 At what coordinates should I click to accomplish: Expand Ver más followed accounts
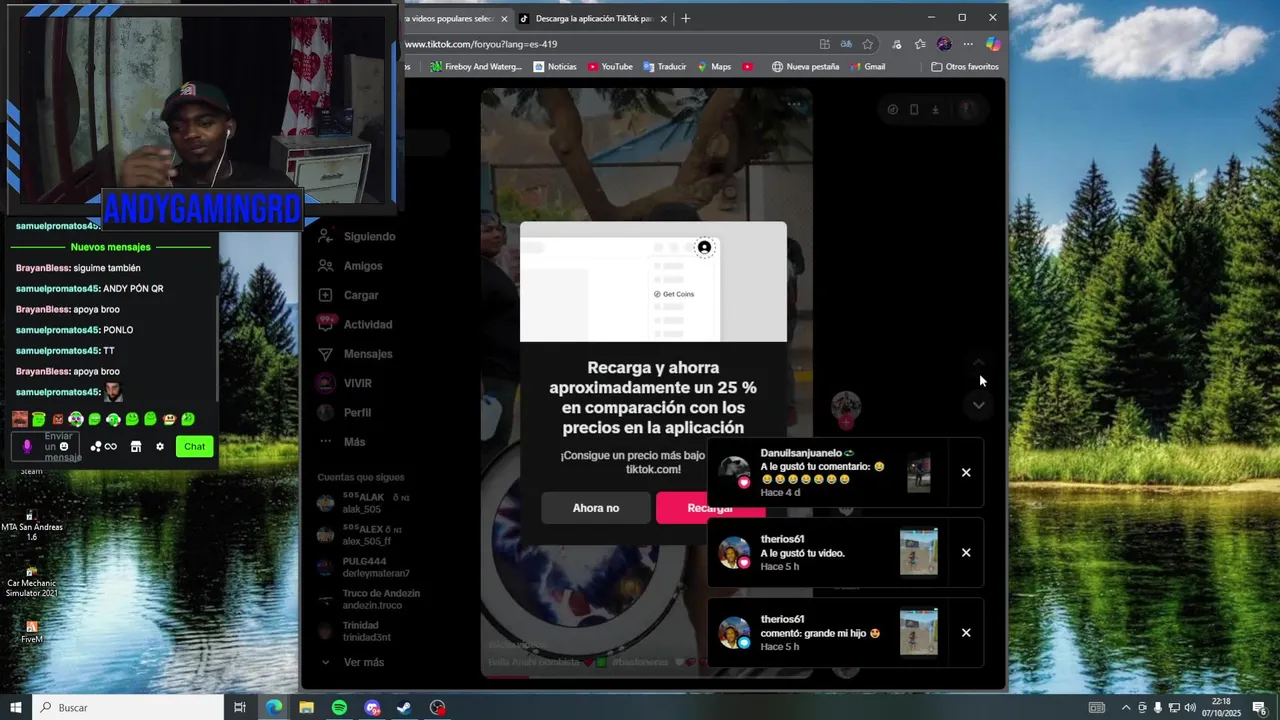tap(352, 662)
